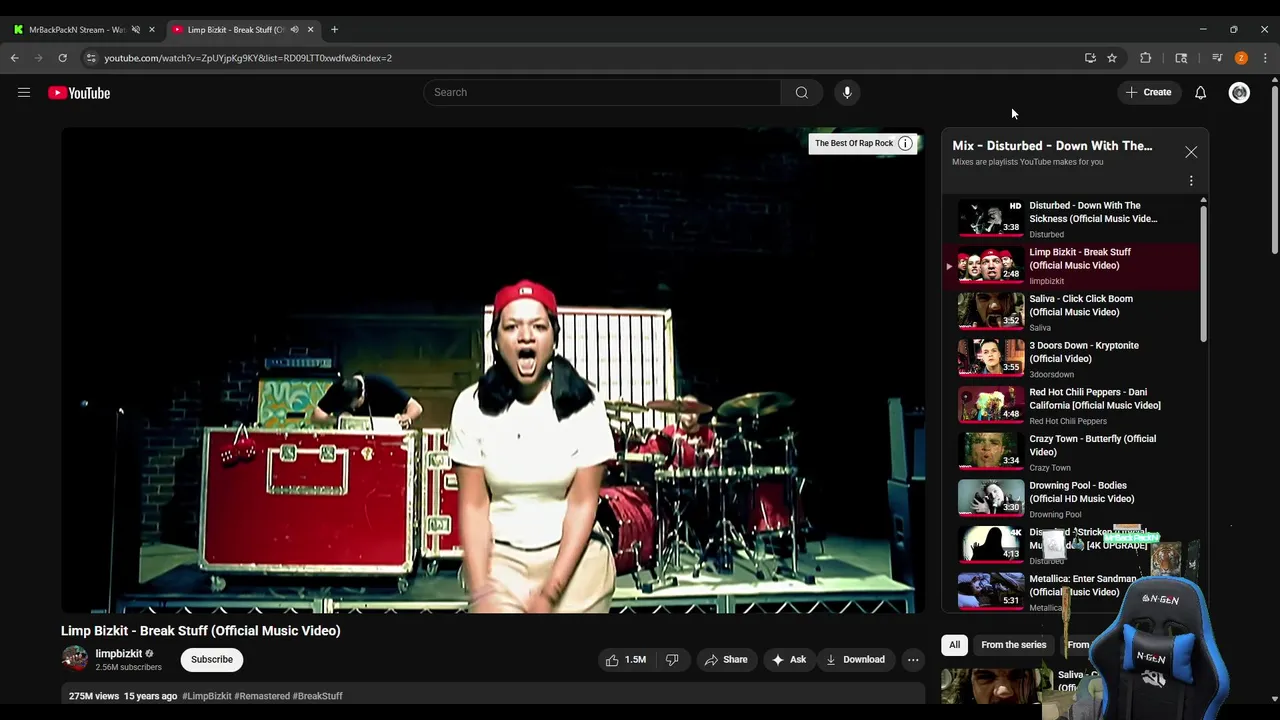Image resolution: width=1280 pixels, height=720 pixels.
Task: Select the All filter chip
Action: coord(955,645)
